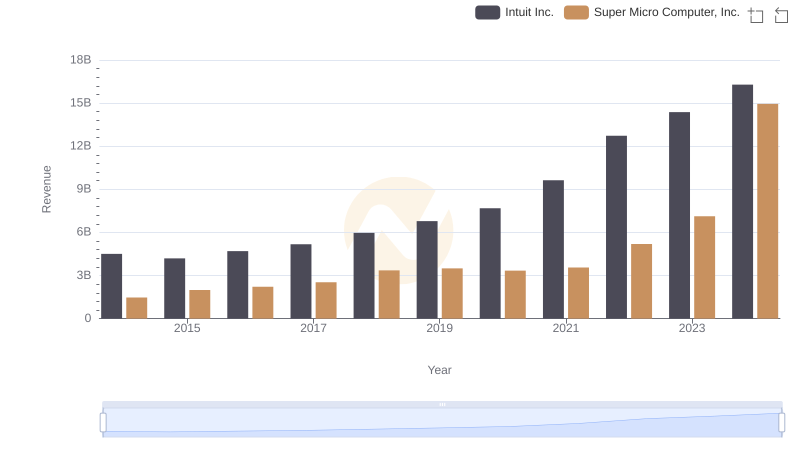800x461 pixels.
Task: Select the Intuit bar for 2017
Action: 301,281
